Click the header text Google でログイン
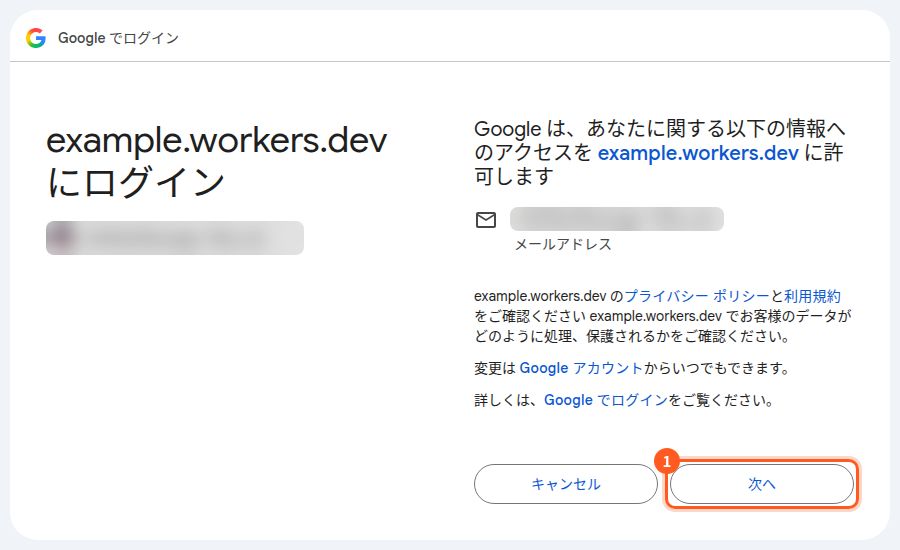The height and width of the screenshot is (550, 900). tap(118, 38)
